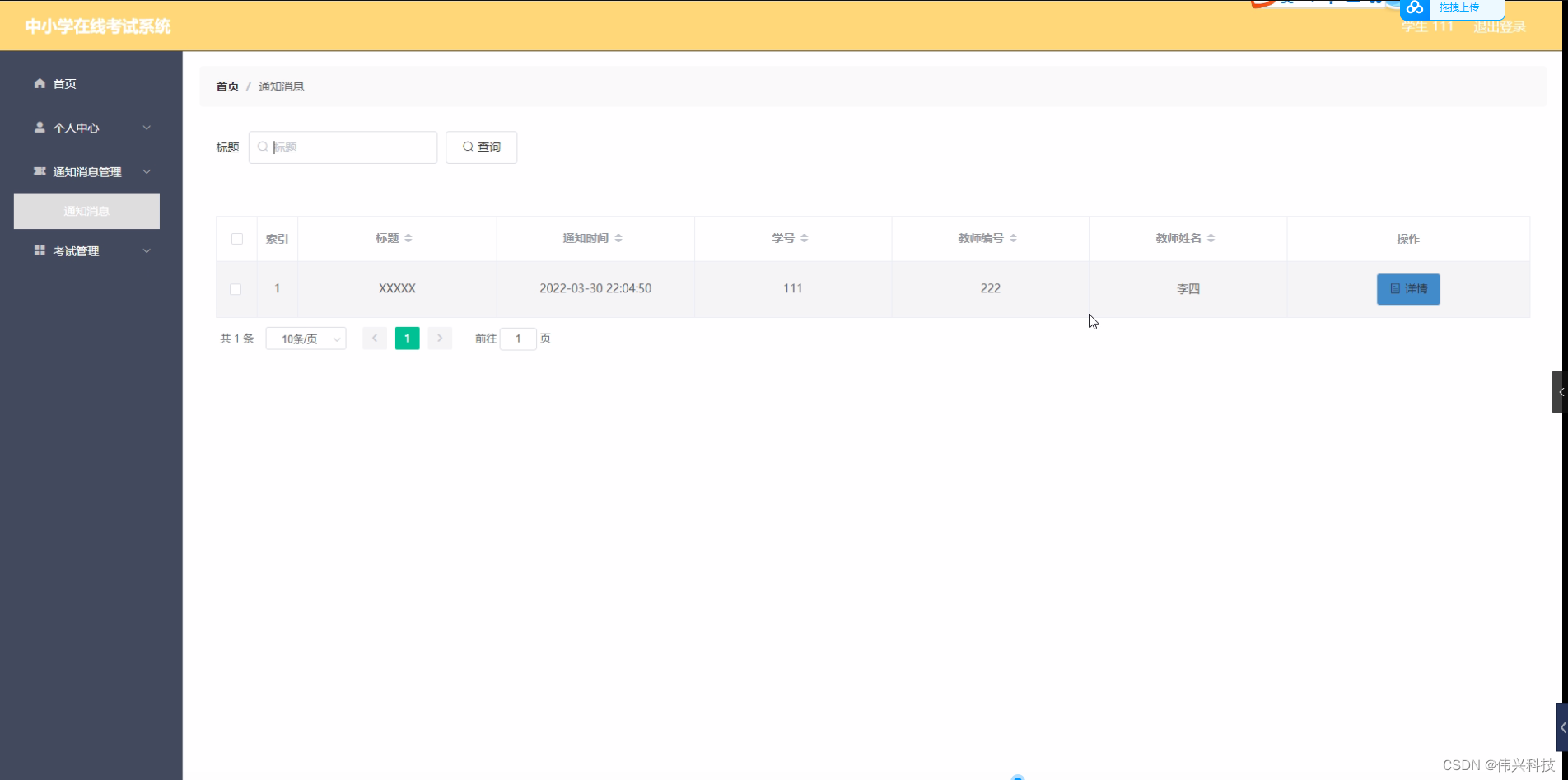1568x780 pixels.
Task: Check the checkbox on the XXXXX notification row
Action: pos(236,289)
